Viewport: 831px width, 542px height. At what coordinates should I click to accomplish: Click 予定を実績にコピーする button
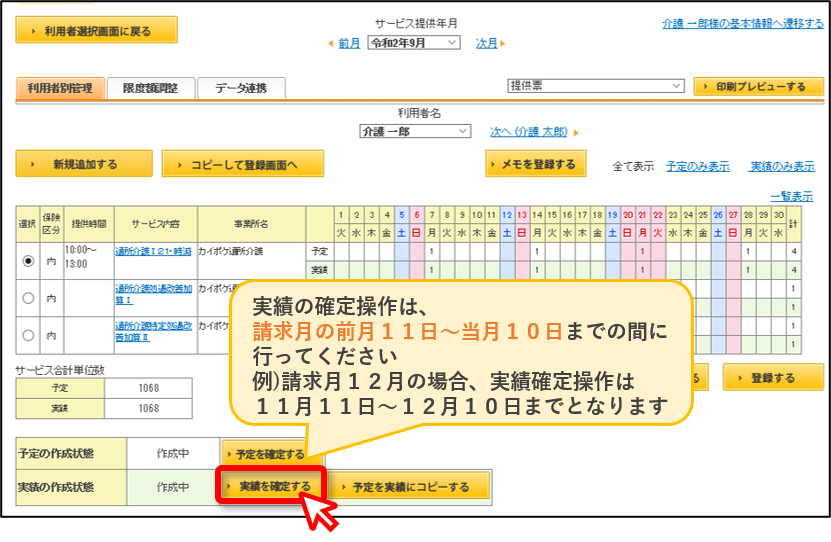[x=409, y=486]
